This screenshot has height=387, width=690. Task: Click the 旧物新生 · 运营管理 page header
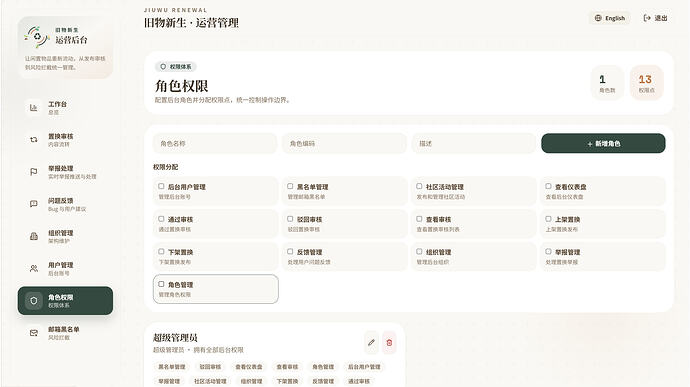point(191,23)
